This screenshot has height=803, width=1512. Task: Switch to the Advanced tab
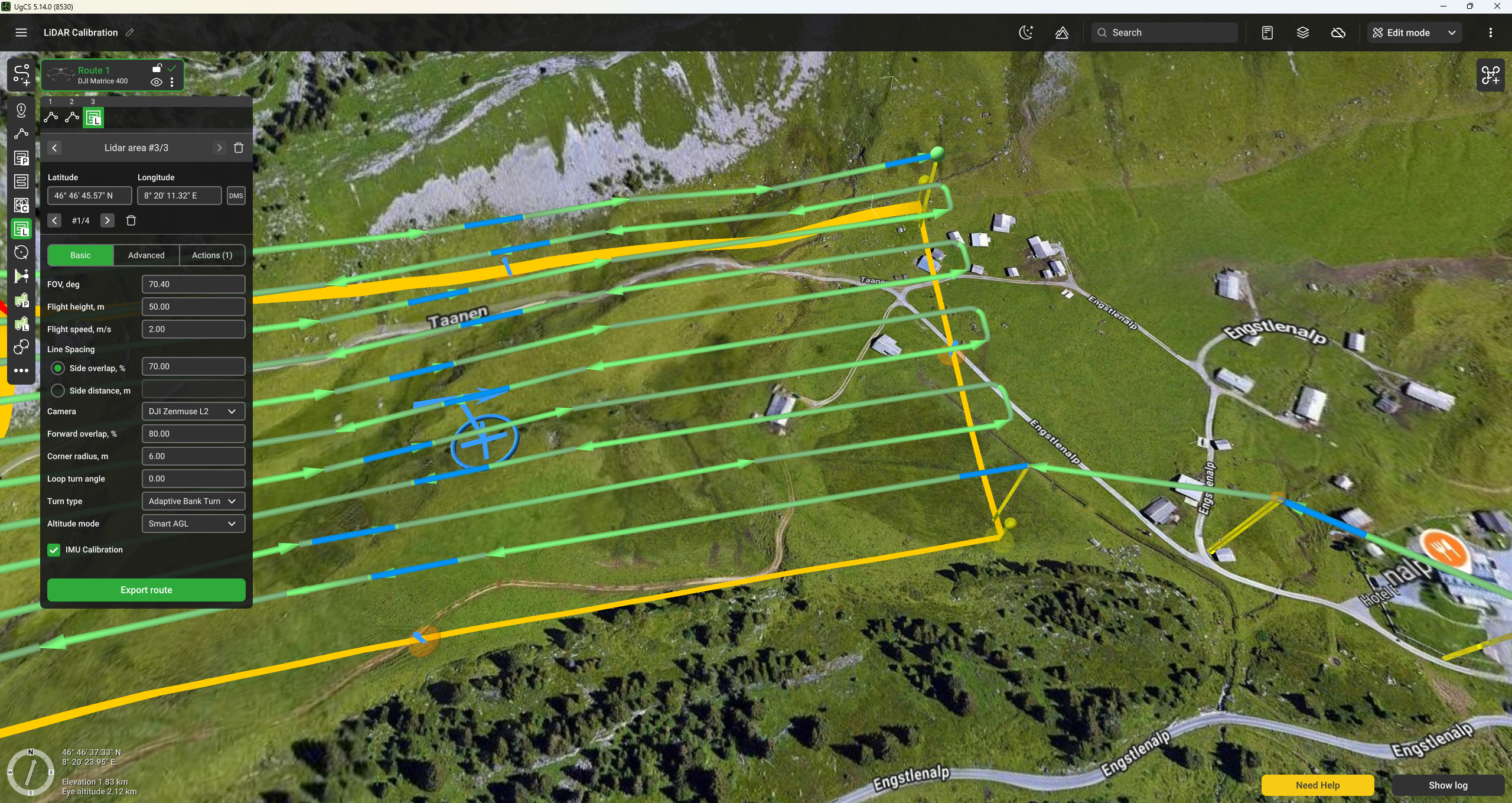[146, 255]
